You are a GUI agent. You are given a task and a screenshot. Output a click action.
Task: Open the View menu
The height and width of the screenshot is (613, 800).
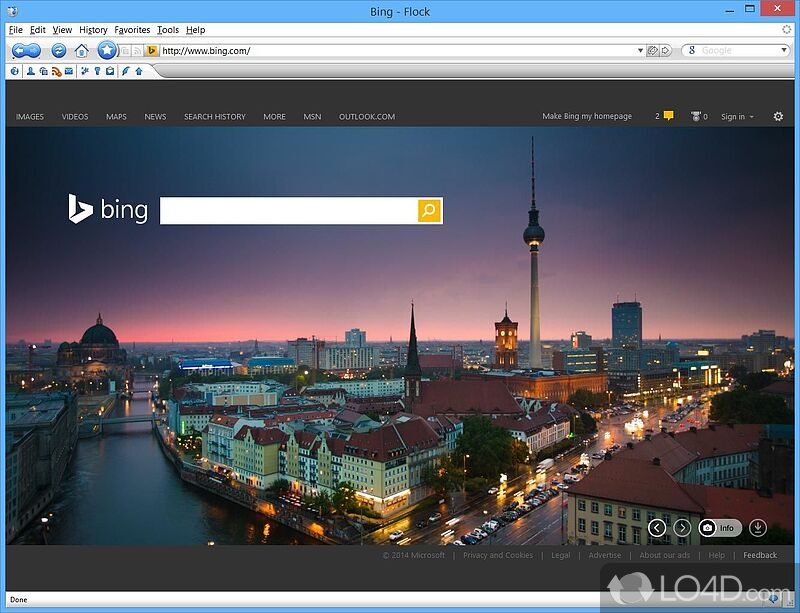[62, 30]
